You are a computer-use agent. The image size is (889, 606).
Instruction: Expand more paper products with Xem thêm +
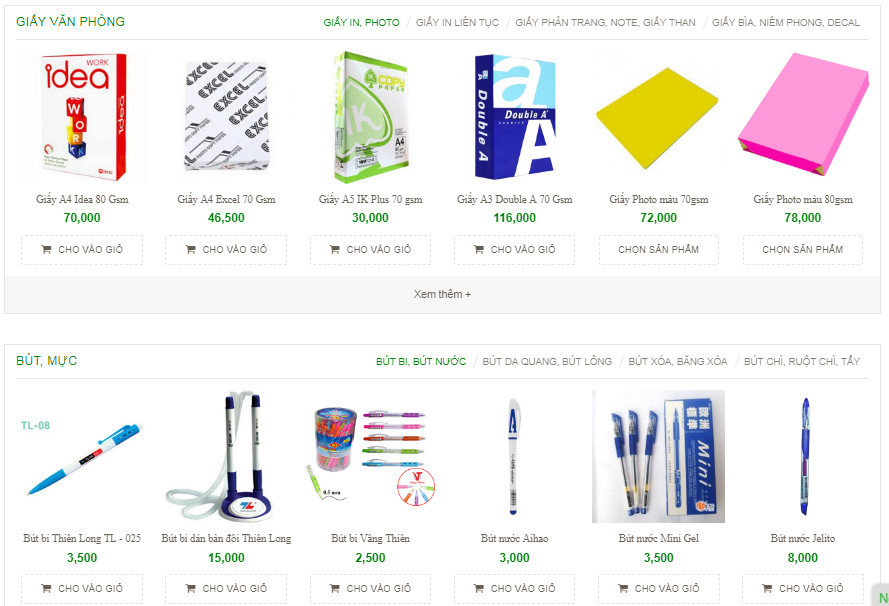click(442, 294)
